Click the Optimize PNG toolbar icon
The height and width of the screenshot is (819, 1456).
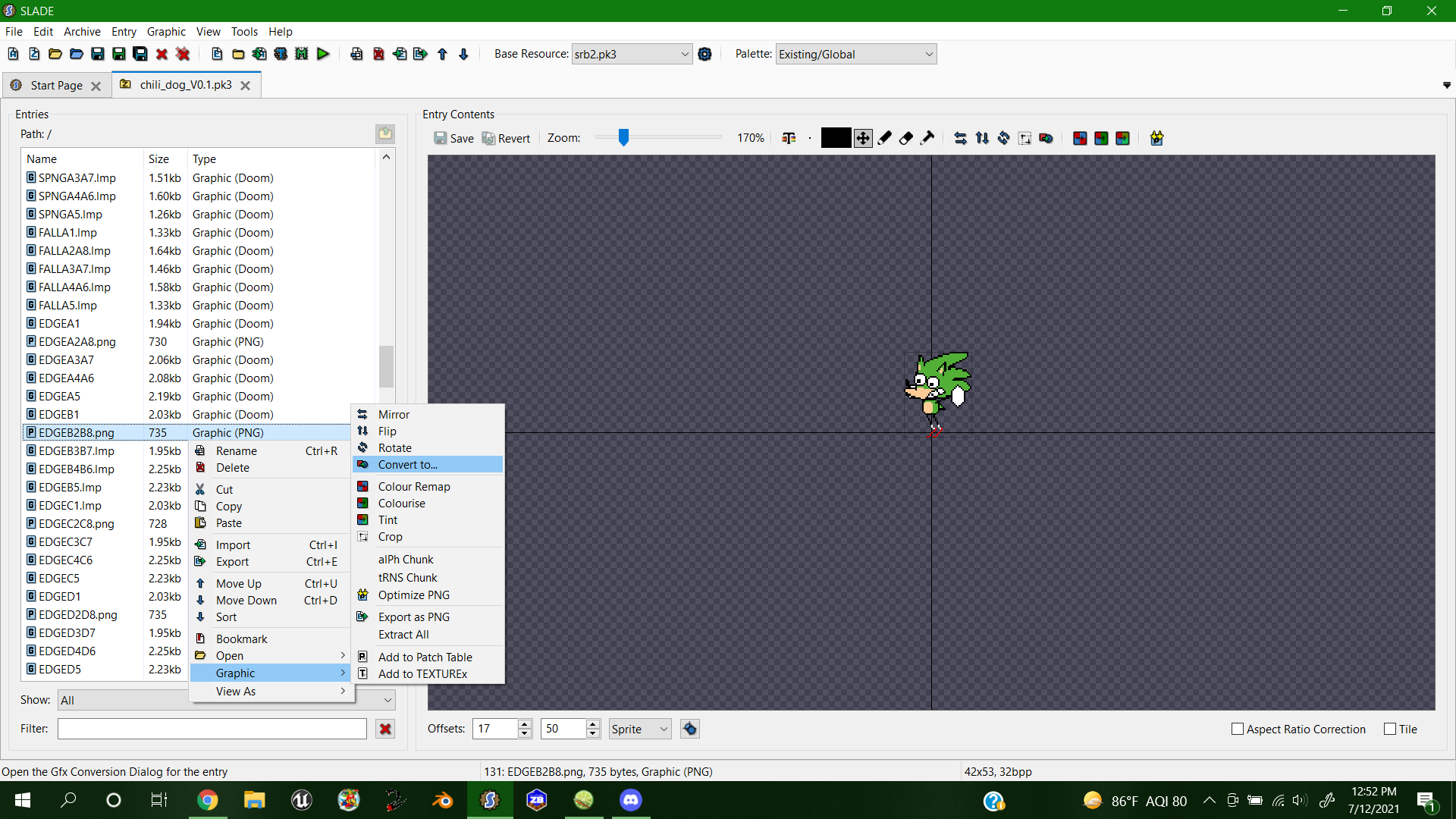pyautogui.click(x=1156, y=138)
